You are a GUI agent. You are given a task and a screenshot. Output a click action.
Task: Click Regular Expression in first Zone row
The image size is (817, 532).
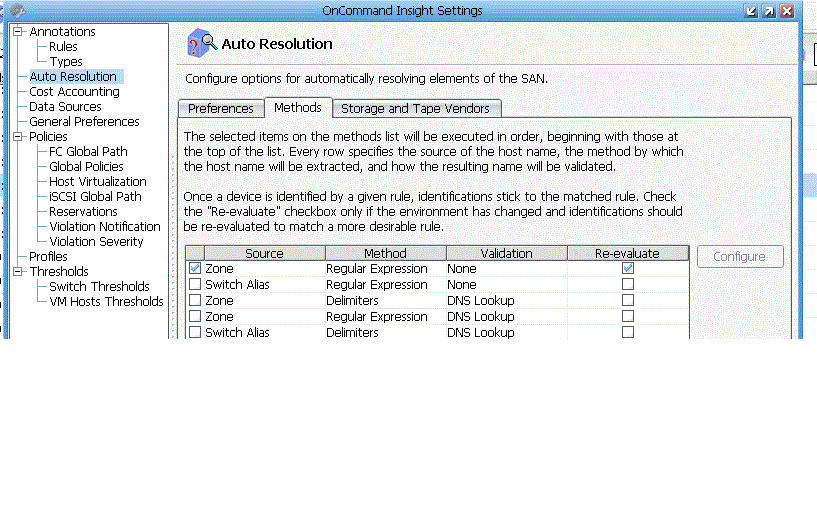click(x=377, y=268)
